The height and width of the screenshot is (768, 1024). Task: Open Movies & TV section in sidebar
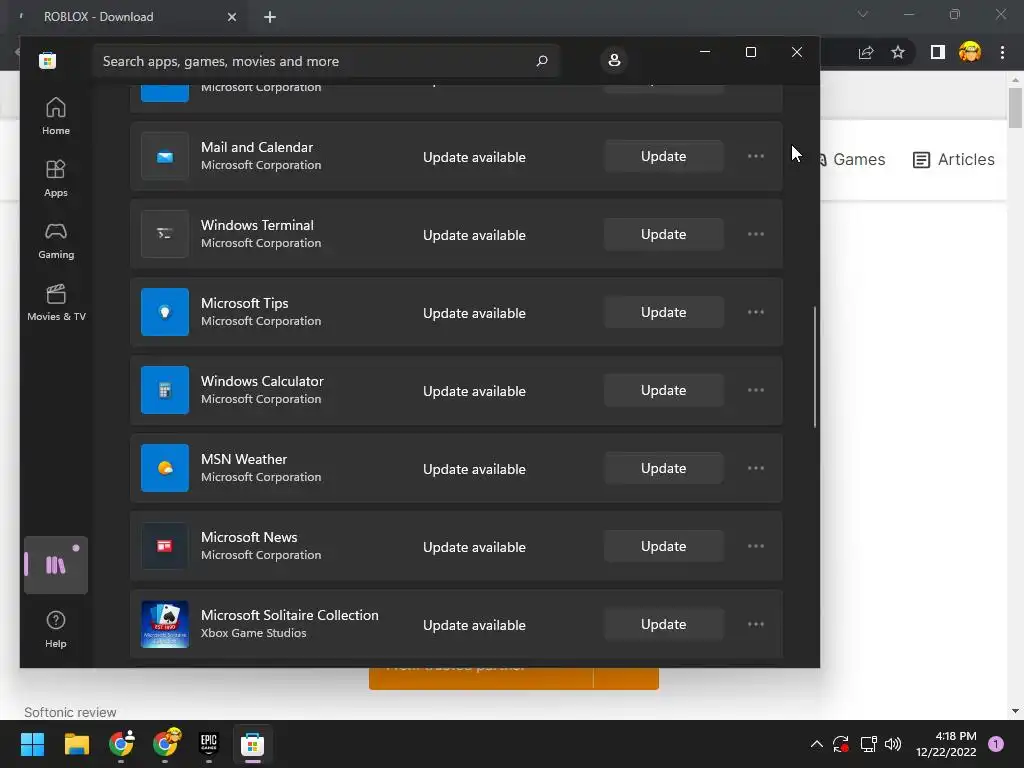56,302
